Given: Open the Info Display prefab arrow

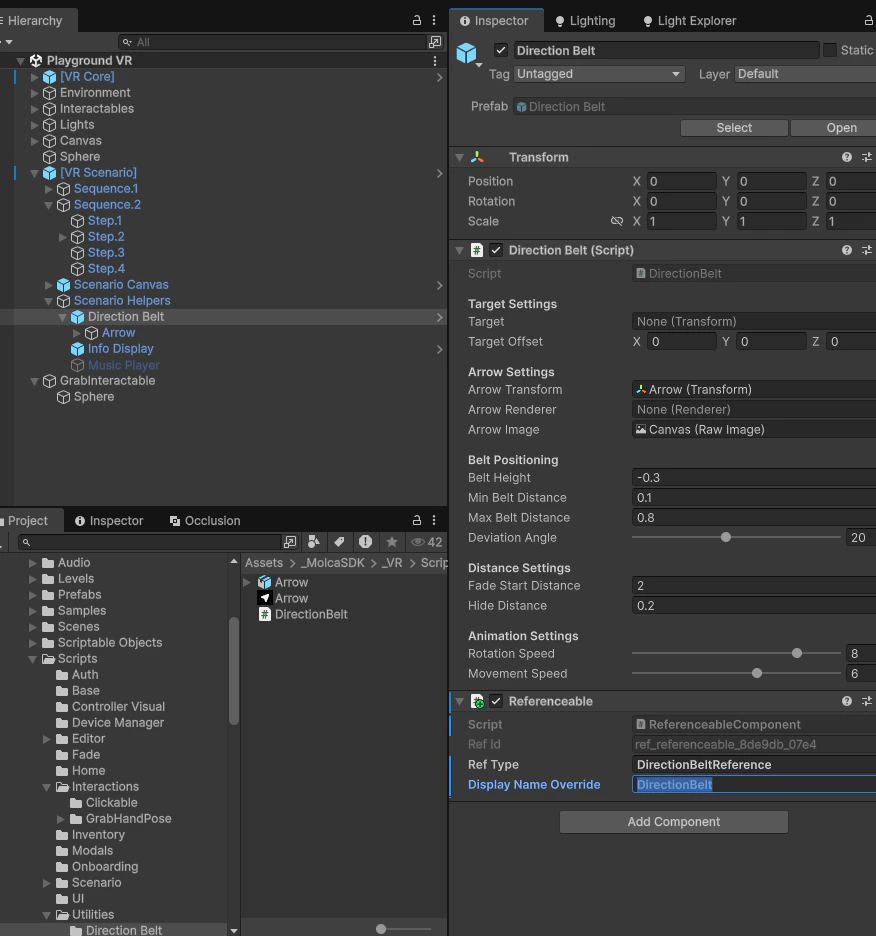Looking at the screenshot, I should 439,349.
